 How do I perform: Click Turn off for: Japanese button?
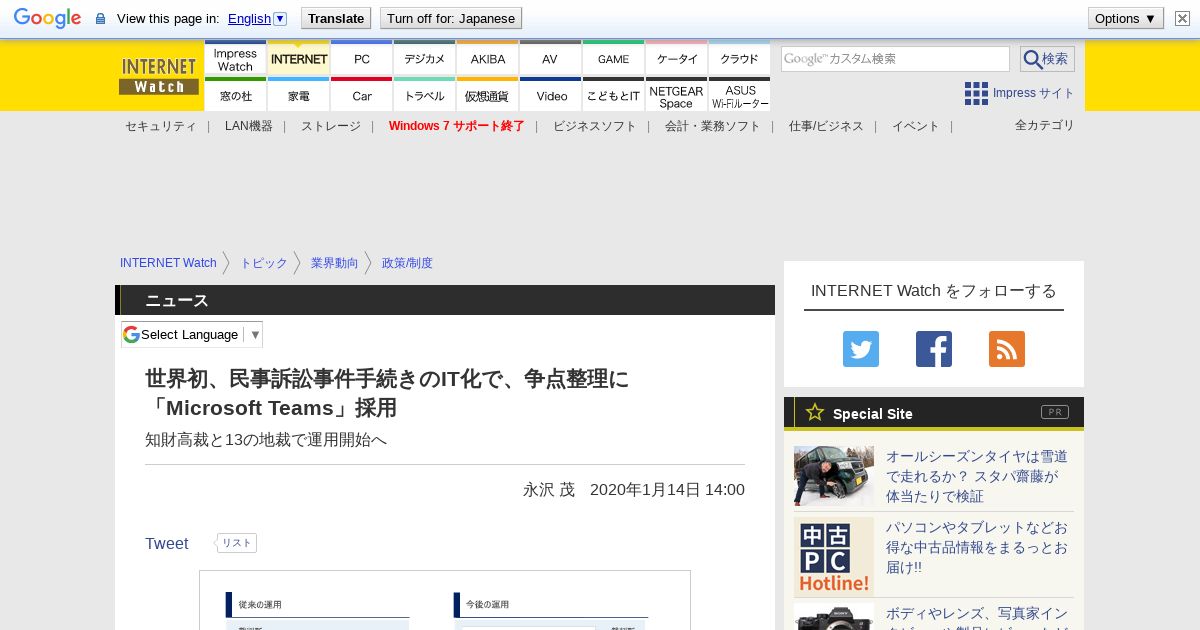tap(451, 18)
